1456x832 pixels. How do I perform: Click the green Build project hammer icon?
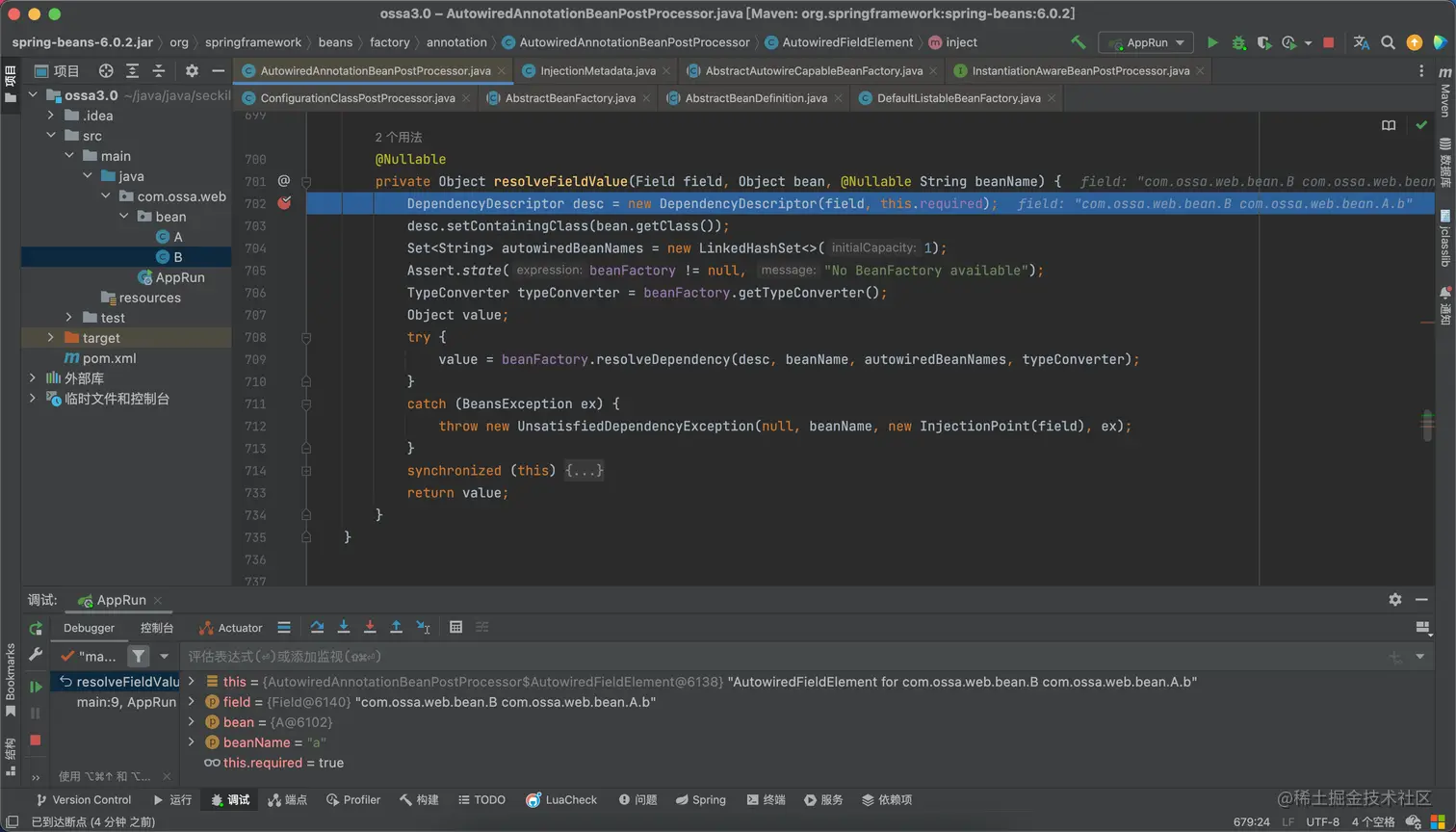coord(1079,42)
